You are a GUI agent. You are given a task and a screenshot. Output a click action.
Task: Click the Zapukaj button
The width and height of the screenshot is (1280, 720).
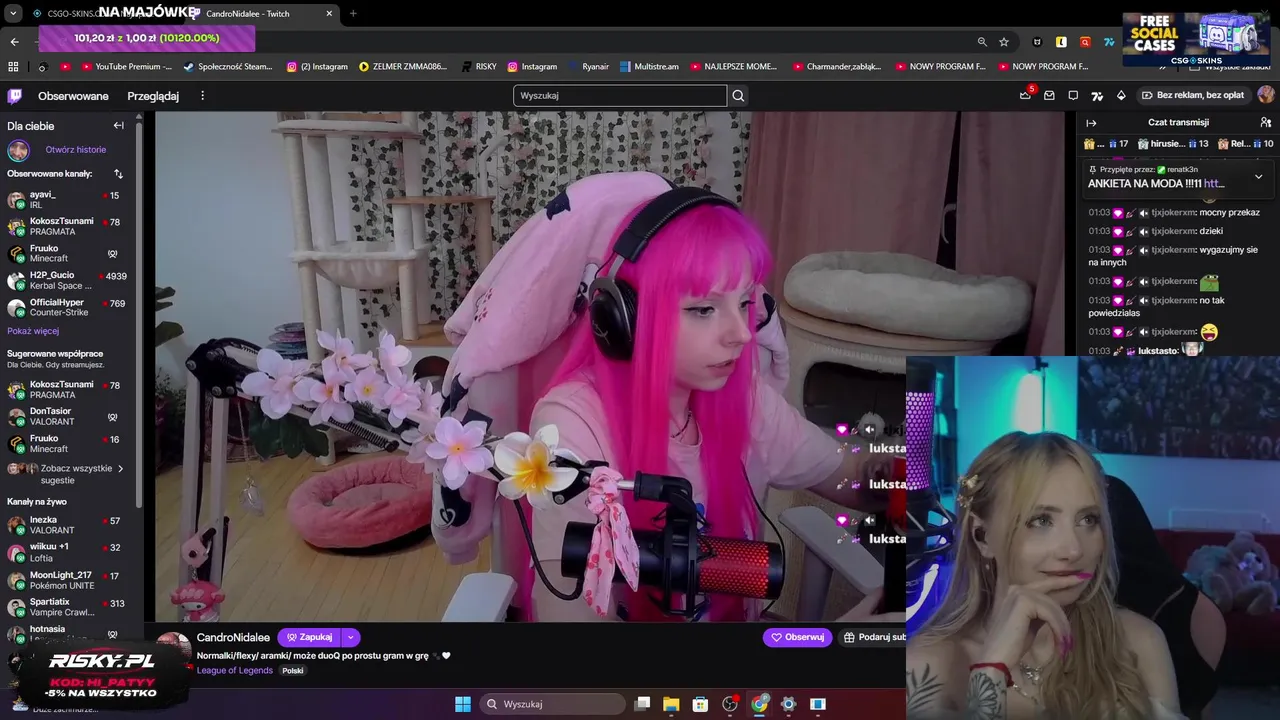point(309,637)
